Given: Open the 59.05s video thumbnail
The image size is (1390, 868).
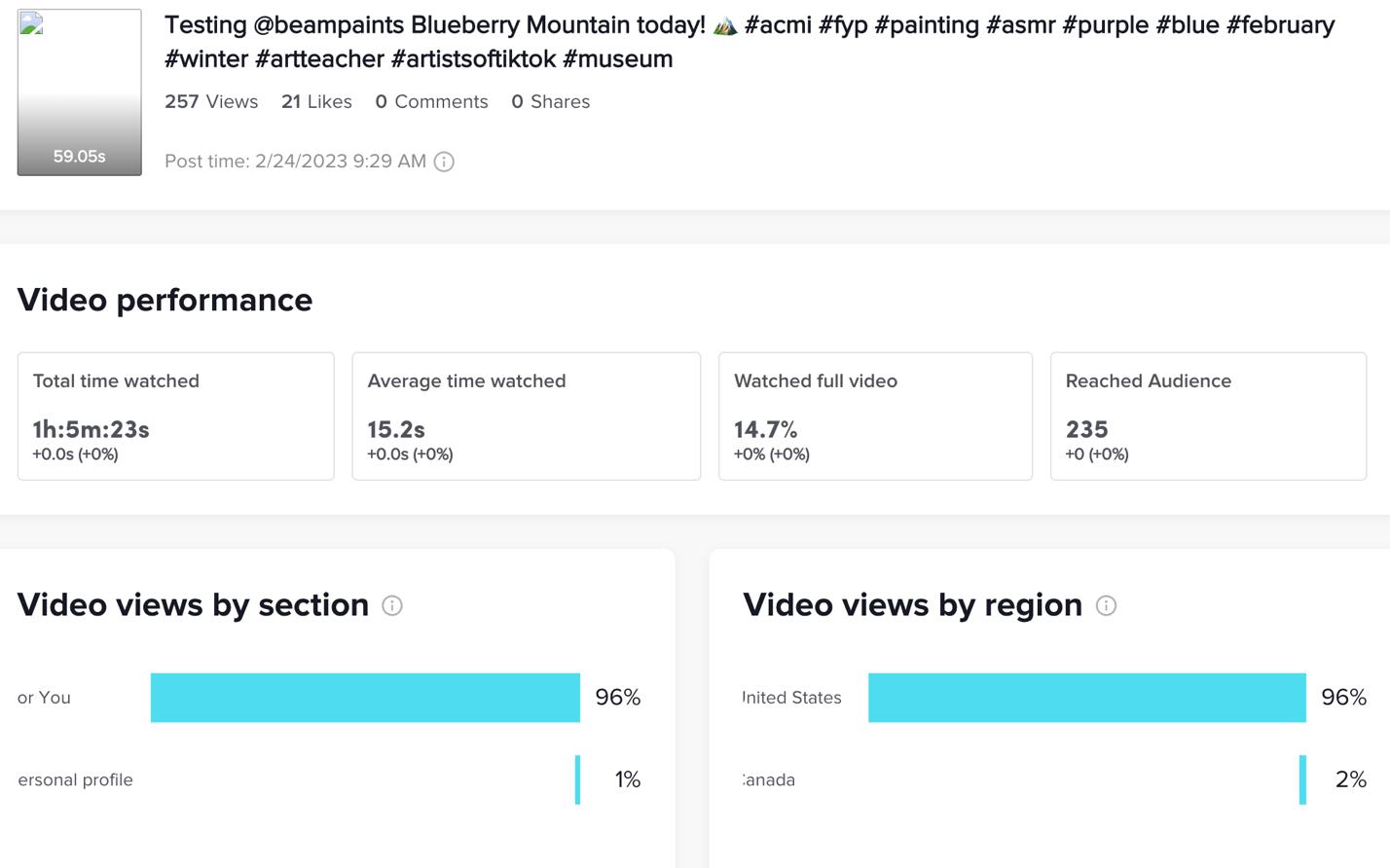Looking at the screenshot, I should click(79, 92).
